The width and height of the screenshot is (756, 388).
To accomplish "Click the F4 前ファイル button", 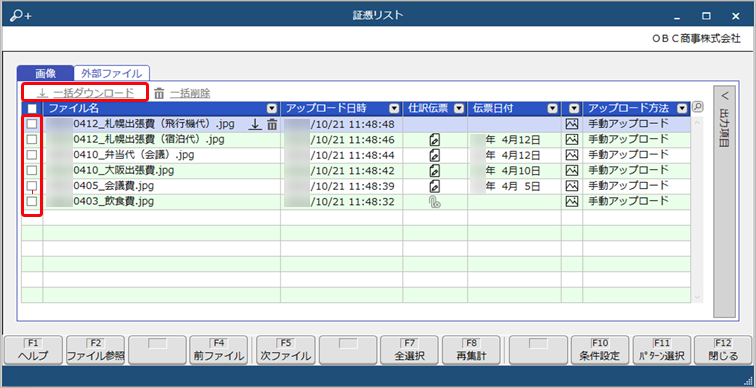I will pos(219,350).
